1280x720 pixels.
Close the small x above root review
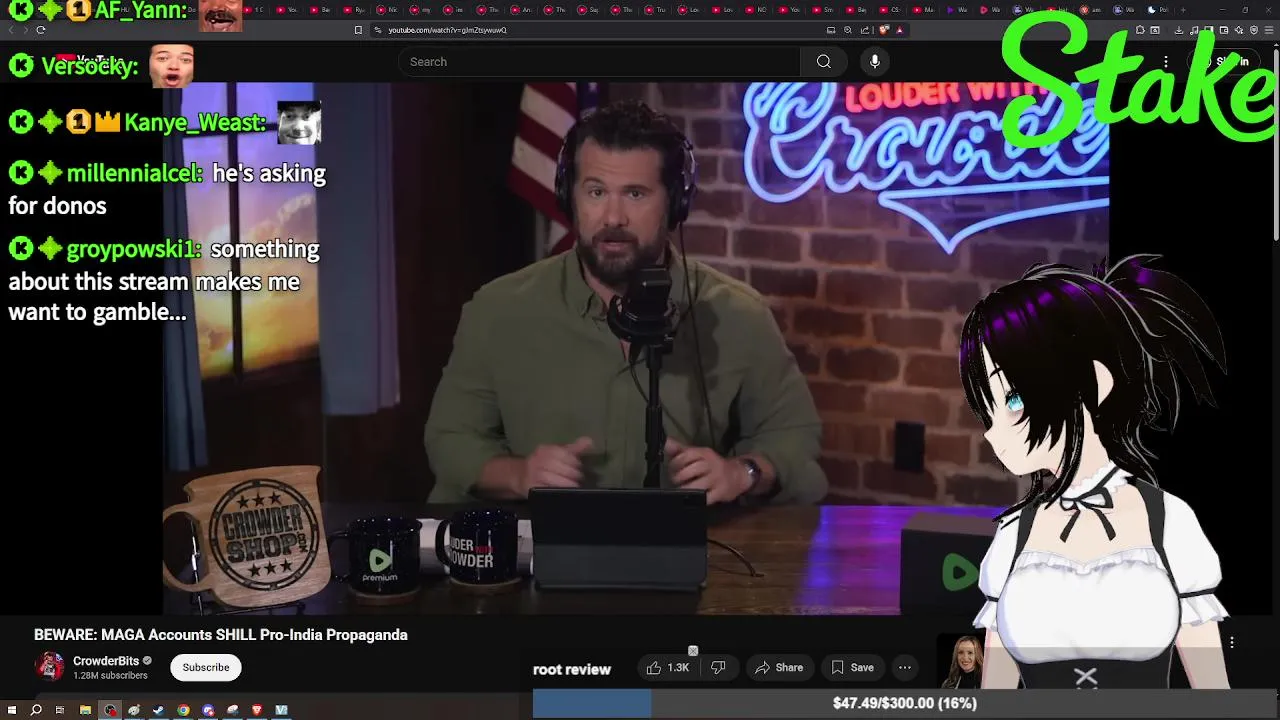[x=693, y=651]
